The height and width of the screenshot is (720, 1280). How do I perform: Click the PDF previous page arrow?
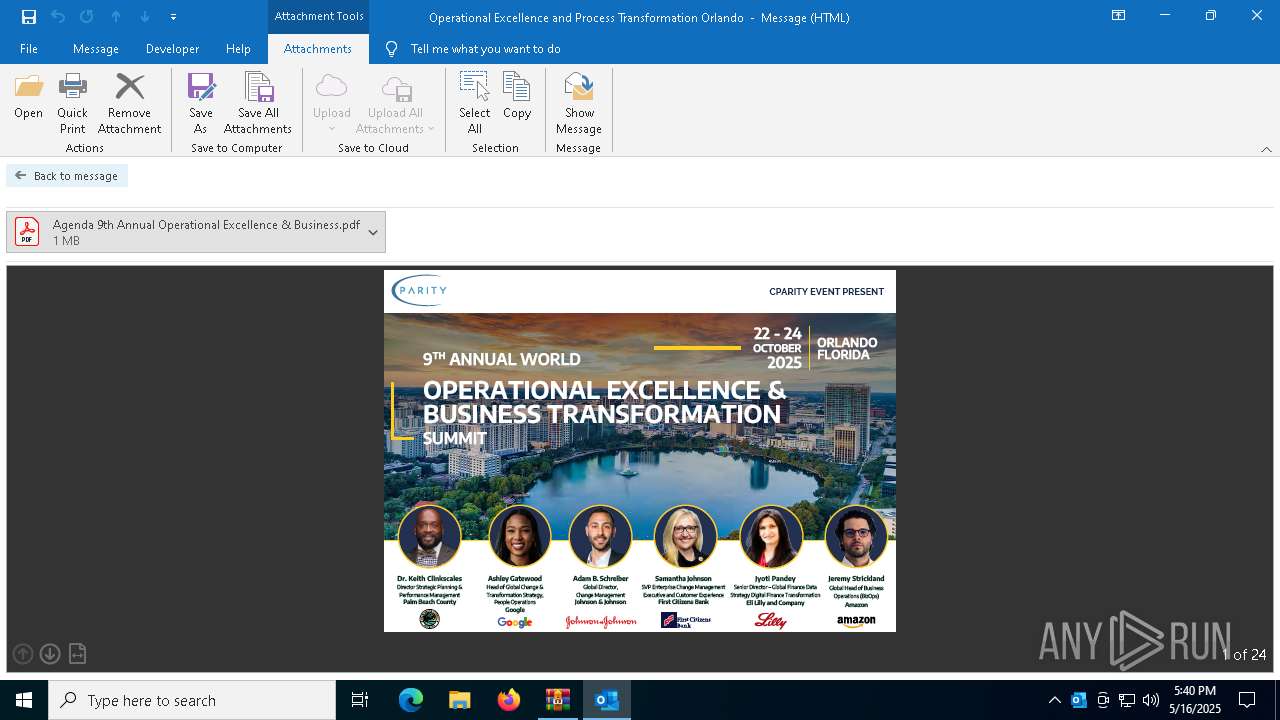[23, 654]
